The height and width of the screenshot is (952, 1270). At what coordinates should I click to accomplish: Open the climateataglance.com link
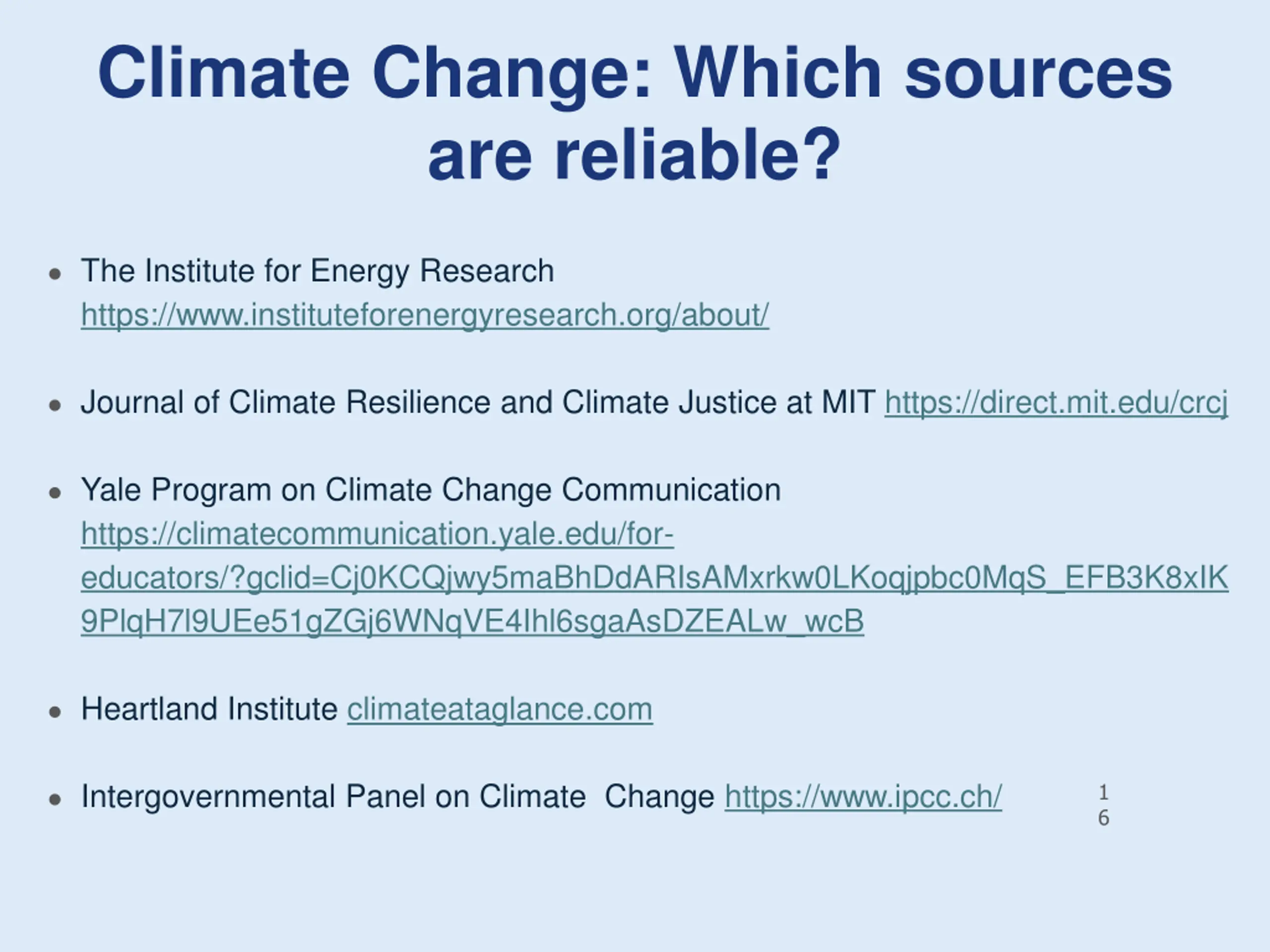500,709
